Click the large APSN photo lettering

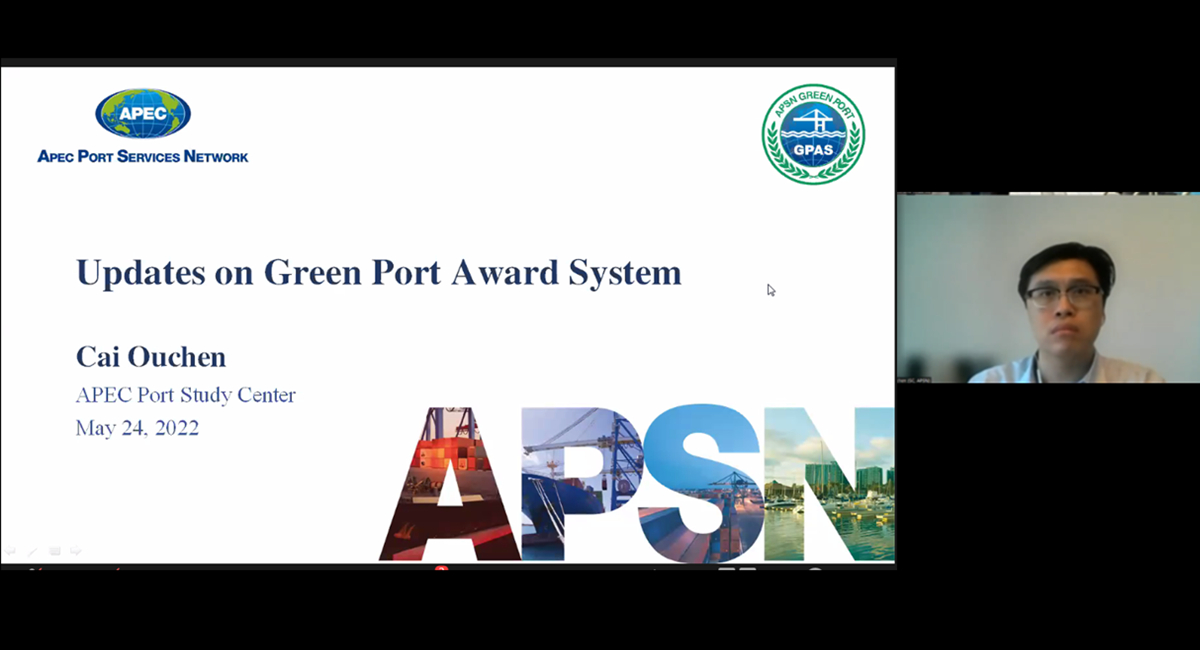637,484
